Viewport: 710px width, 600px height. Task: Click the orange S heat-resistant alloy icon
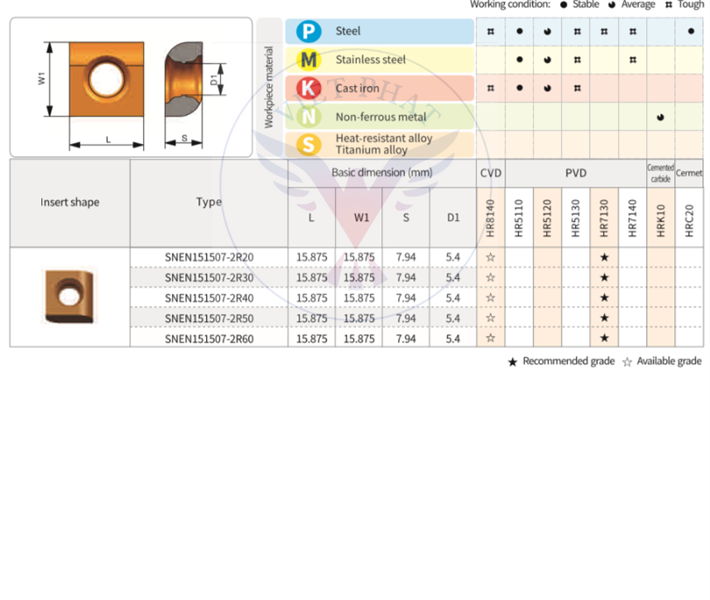coord(308,145)
